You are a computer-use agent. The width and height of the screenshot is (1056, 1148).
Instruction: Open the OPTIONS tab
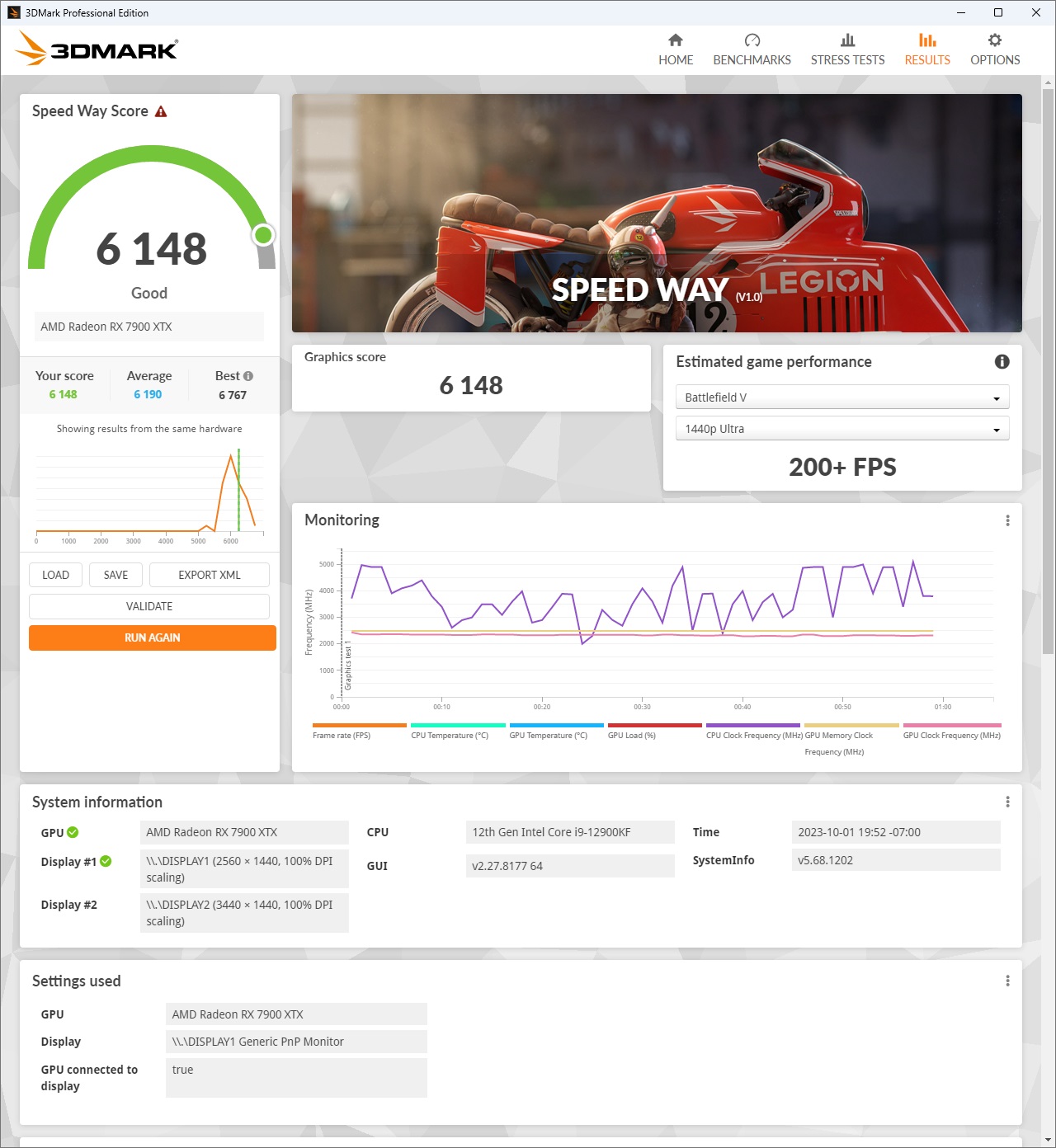tap(995, 49)
